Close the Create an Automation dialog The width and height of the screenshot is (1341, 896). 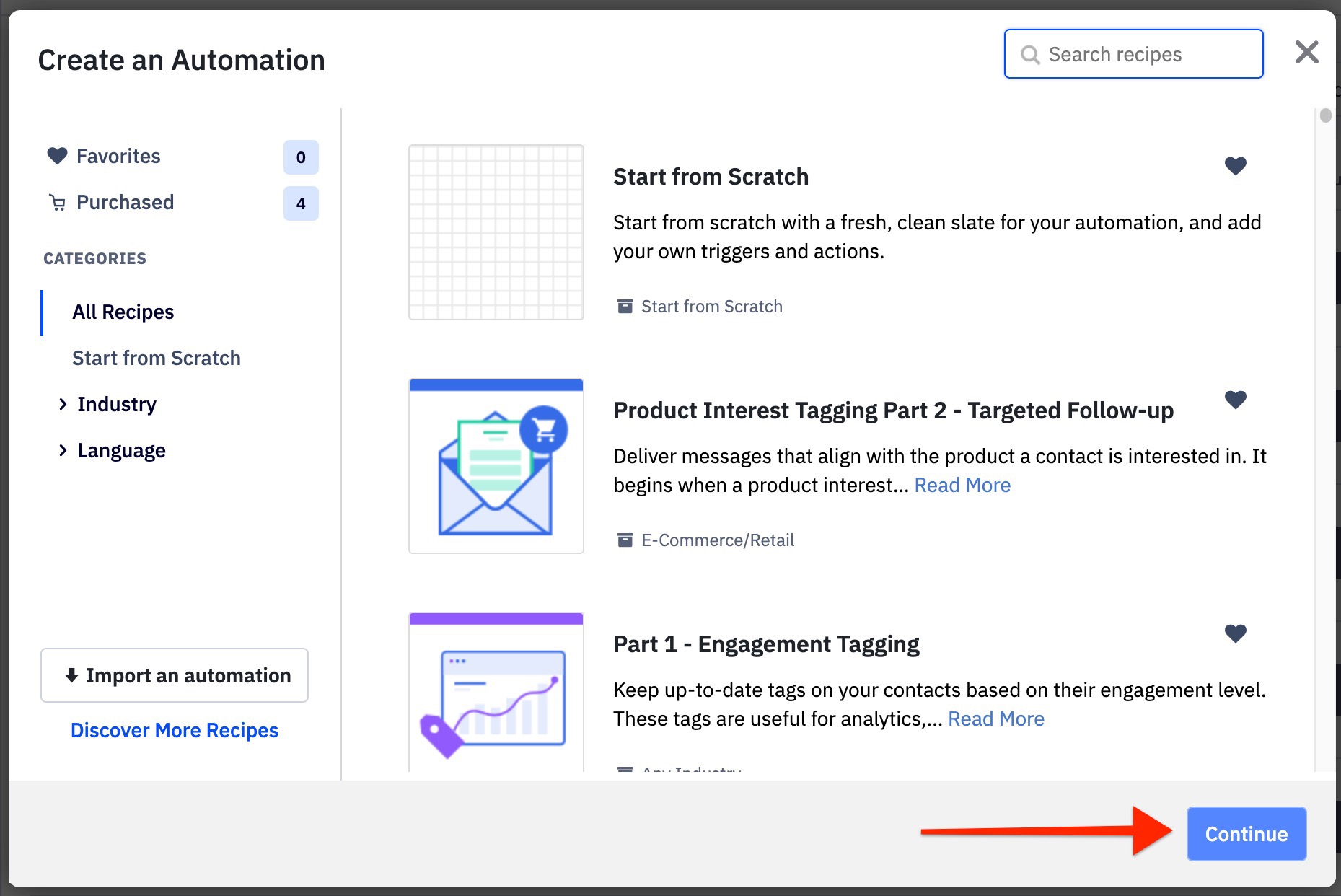[x=1306, y=53]
